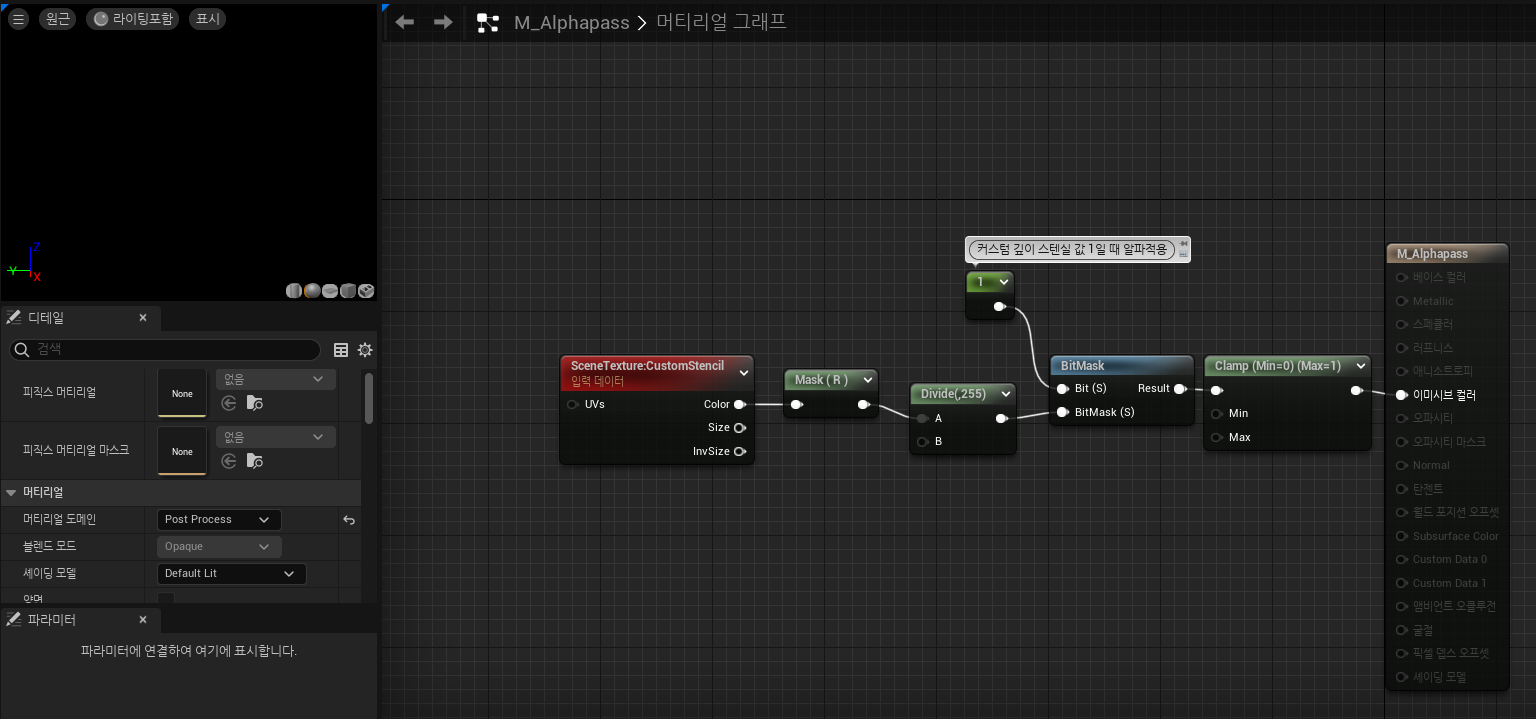Image resolution: width=1536 pixels, height=719 pixels.
Task: Open the Details property matrix table icon
Action: [341, 350]
